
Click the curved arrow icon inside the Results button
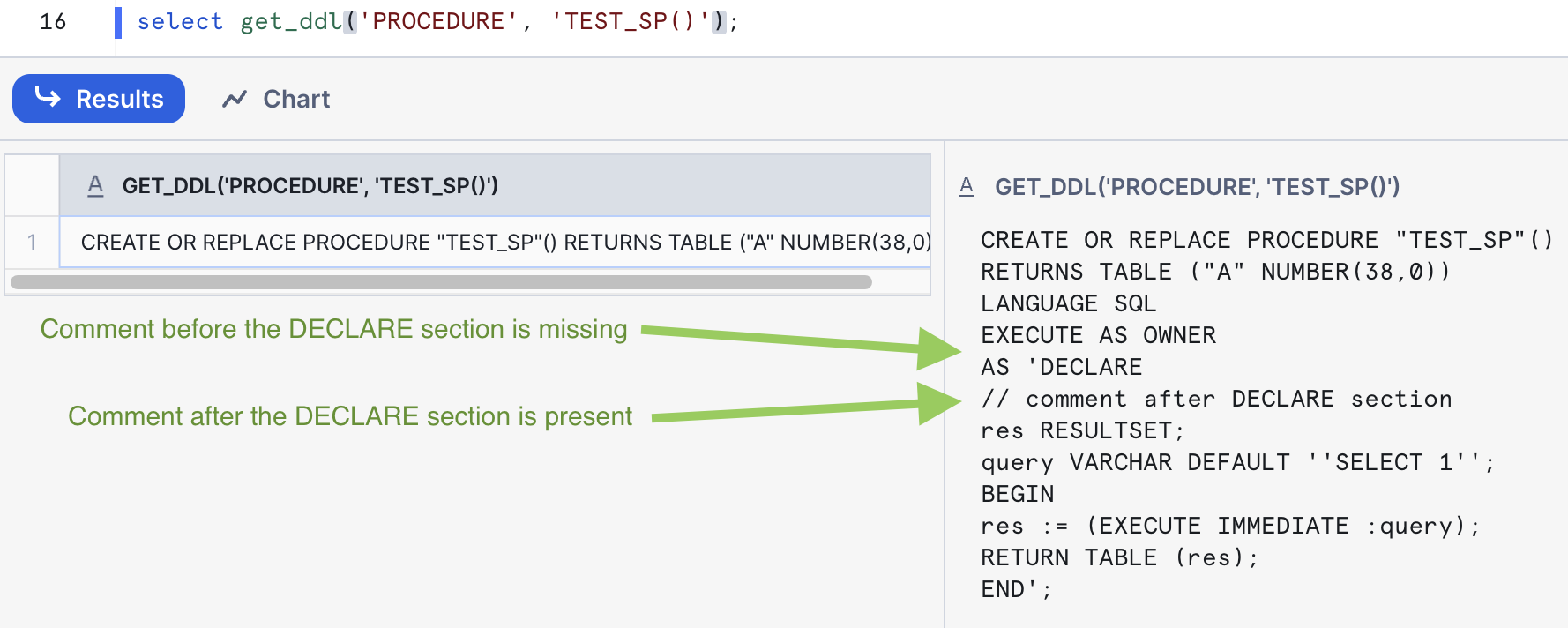click(46, 99)
